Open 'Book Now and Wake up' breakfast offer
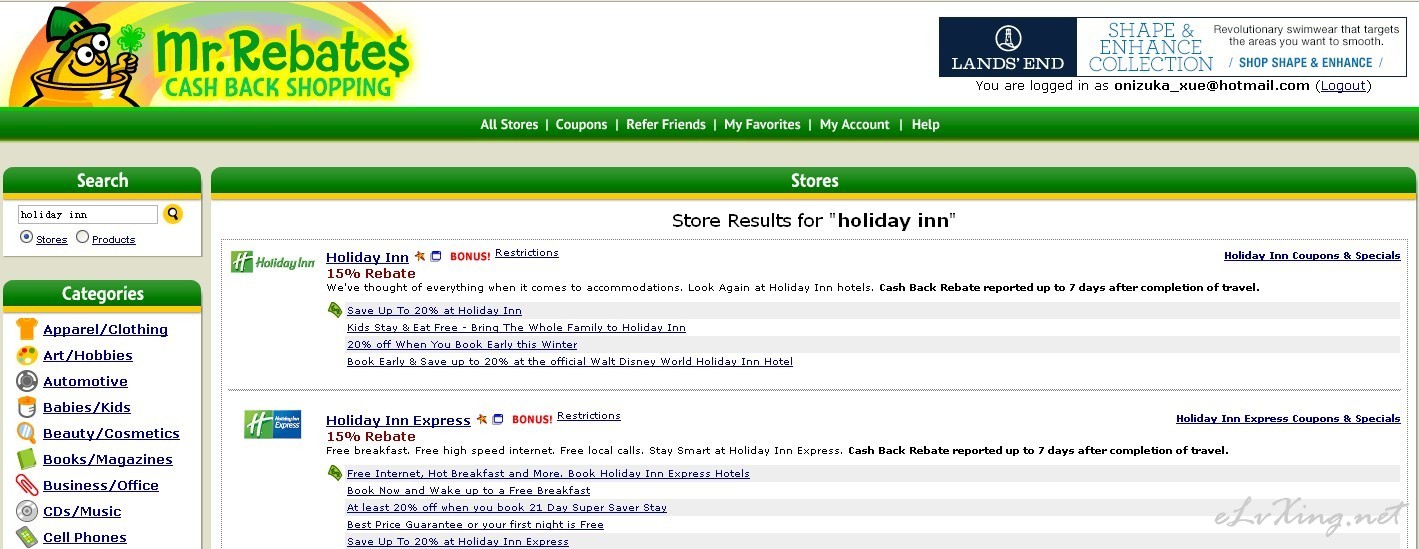The width and height of the screenshot is (1419, 549). coord(468,491)
